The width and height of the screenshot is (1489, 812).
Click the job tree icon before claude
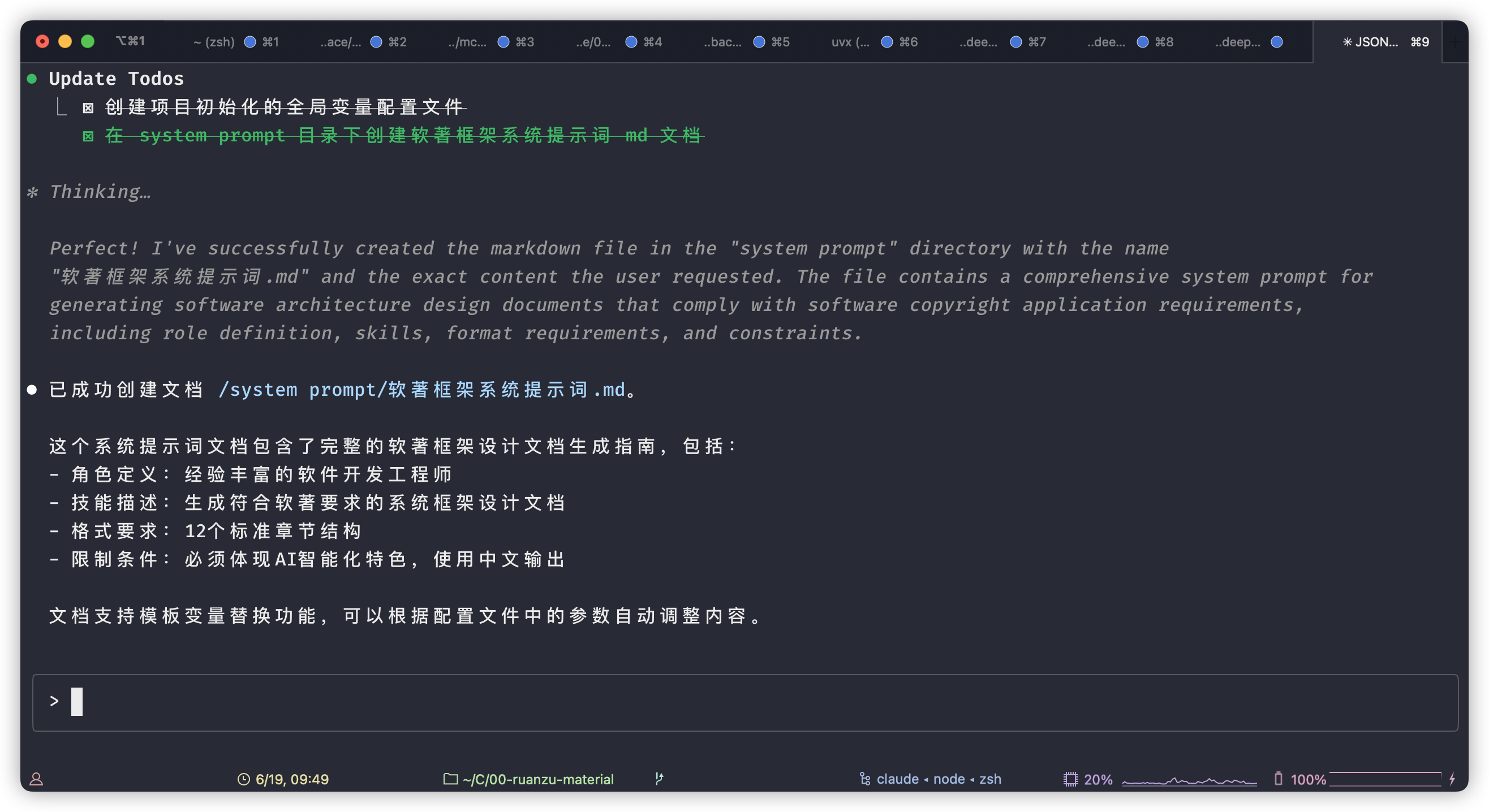(x=865, y=779)
